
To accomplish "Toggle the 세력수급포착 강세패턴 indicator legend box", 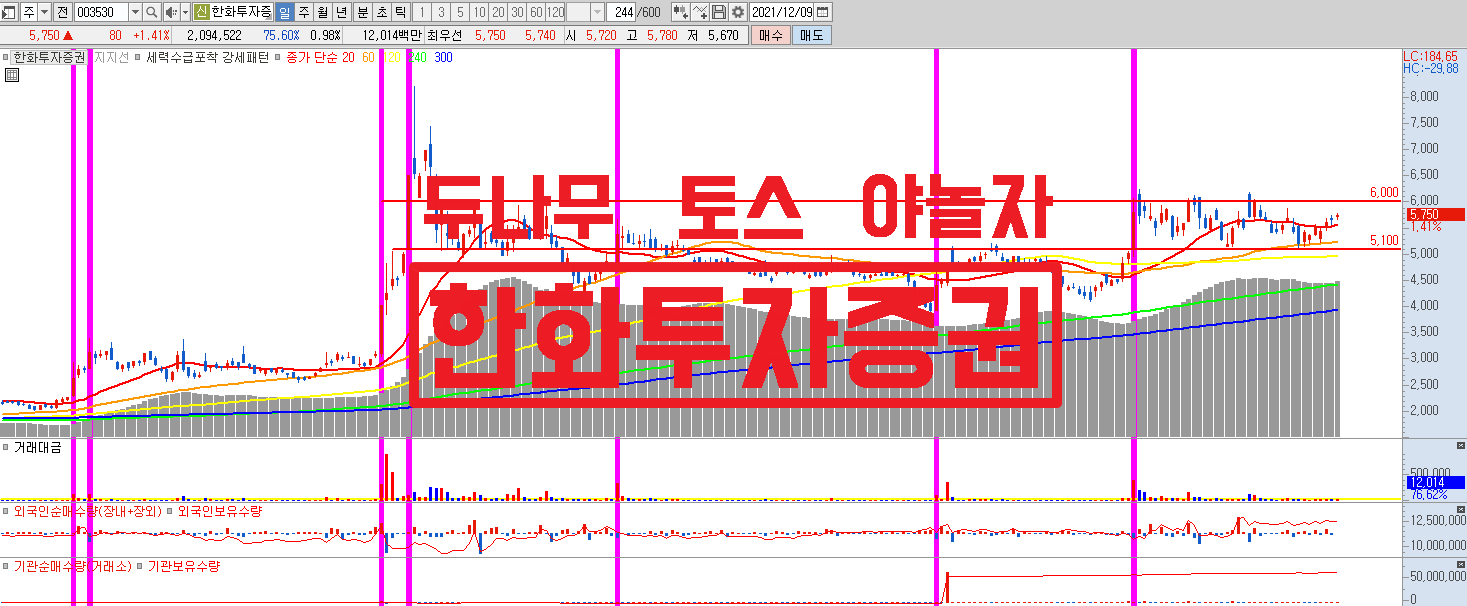I will [138, 57].
